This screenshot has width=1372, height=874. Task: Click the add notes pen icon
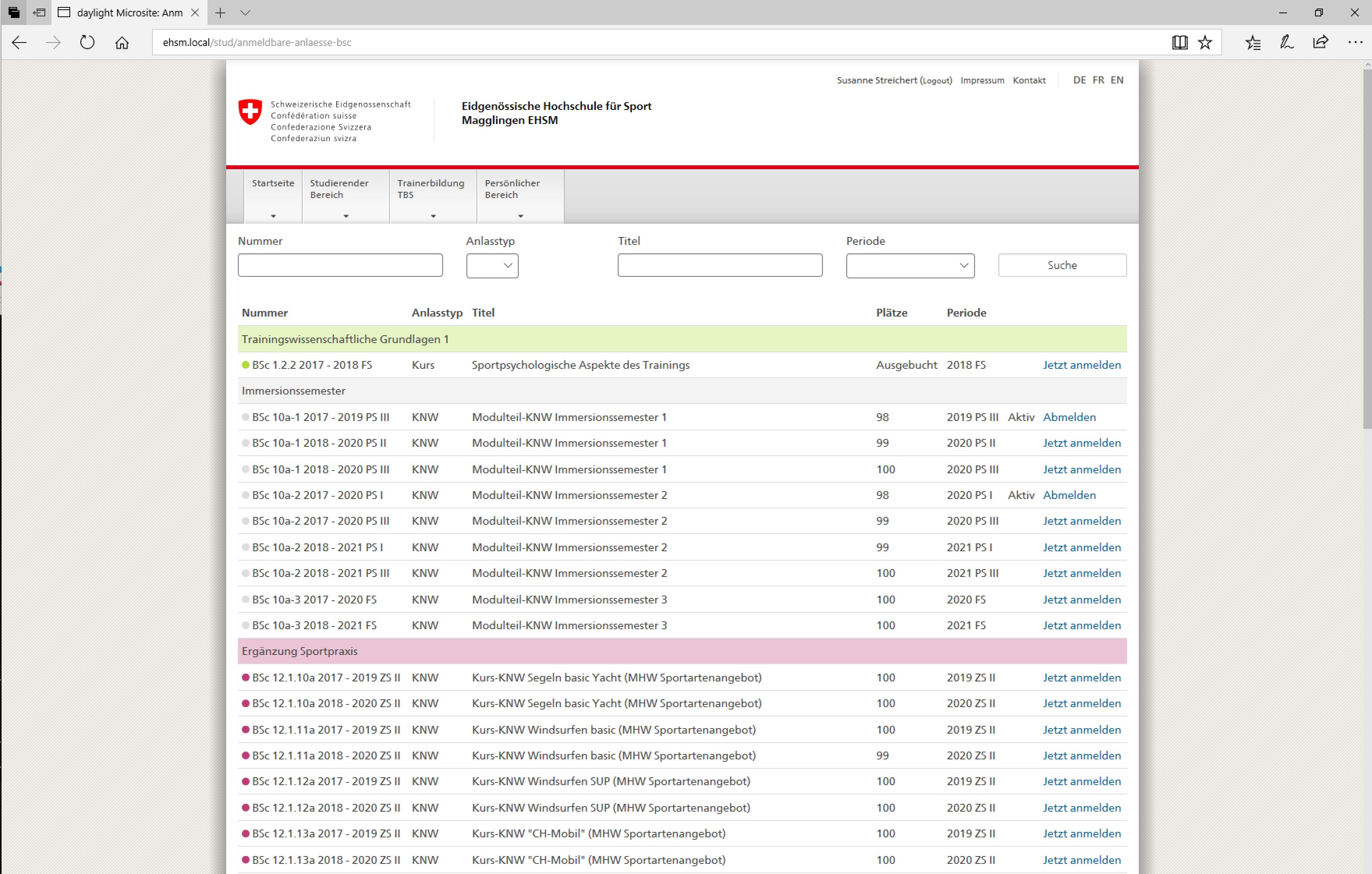tap(1287, 42)
